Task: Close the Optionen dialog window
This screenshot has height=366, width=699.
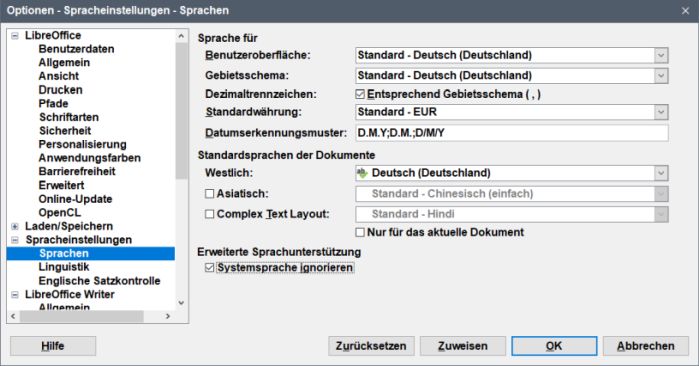Action: click(x=685, y=11)
